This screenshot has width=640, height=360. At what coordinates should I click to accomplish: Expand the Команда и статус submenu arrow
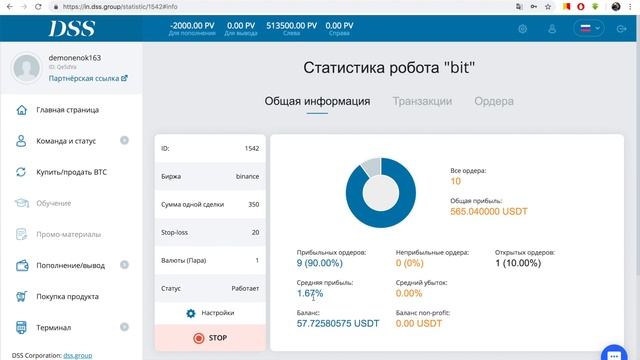(124, 140)
